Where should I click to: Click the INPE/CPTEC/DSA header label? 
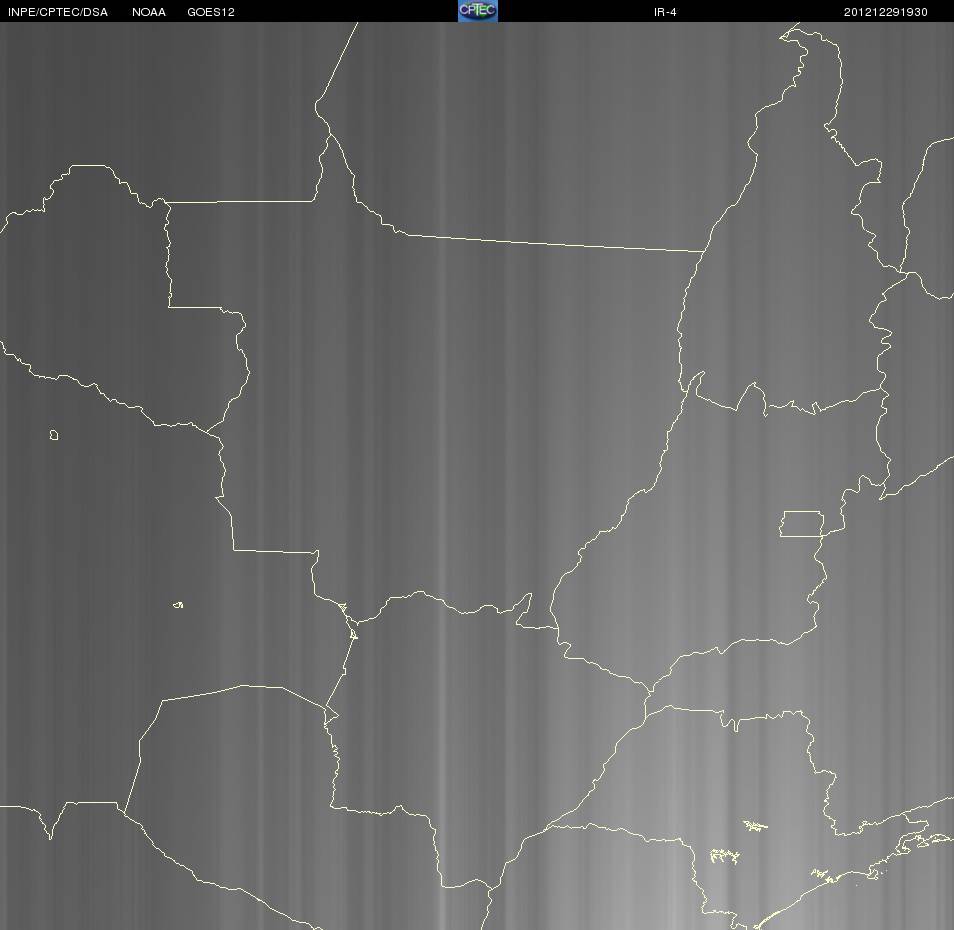tap(58, 12)
